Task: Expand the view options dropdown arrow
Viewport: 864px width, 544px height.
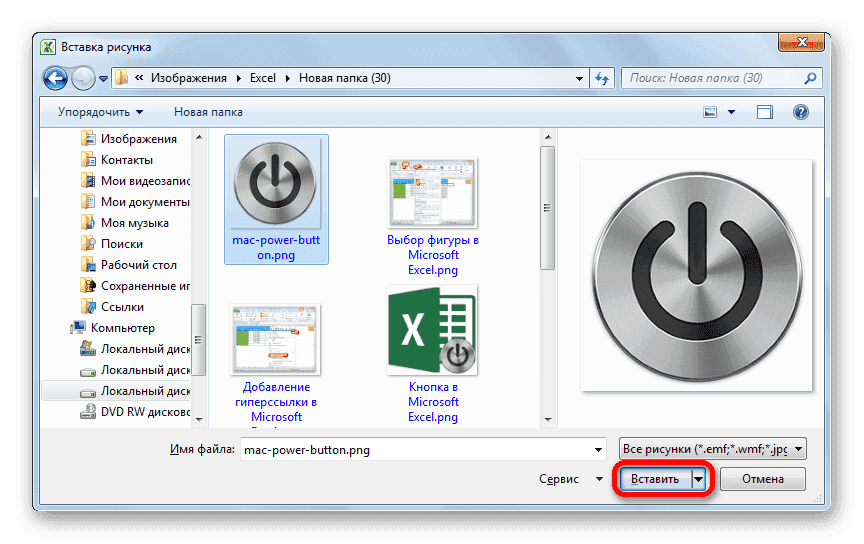Action: [x=731, y=112]
